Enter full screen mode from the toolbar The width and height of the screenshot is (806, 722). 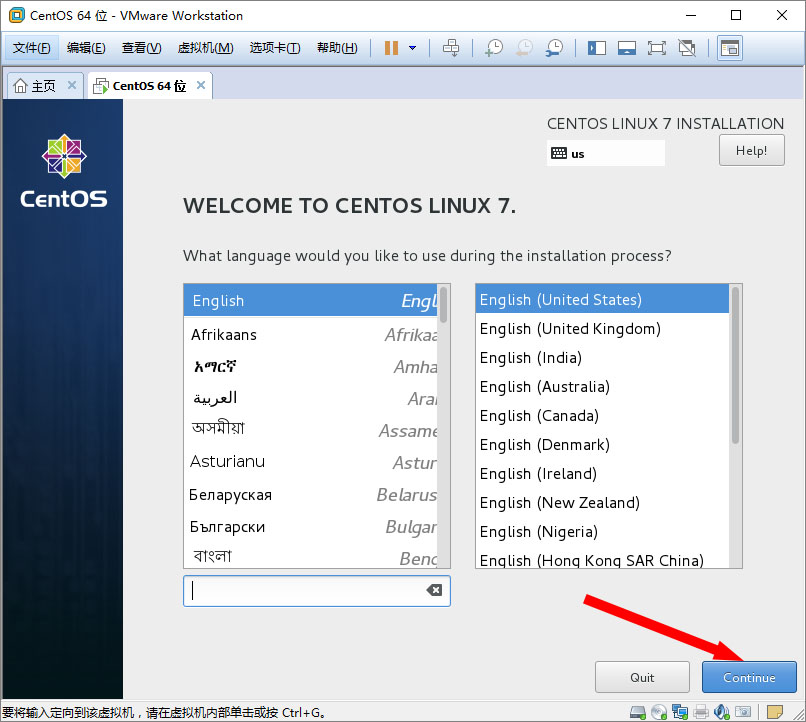(656, 48)
